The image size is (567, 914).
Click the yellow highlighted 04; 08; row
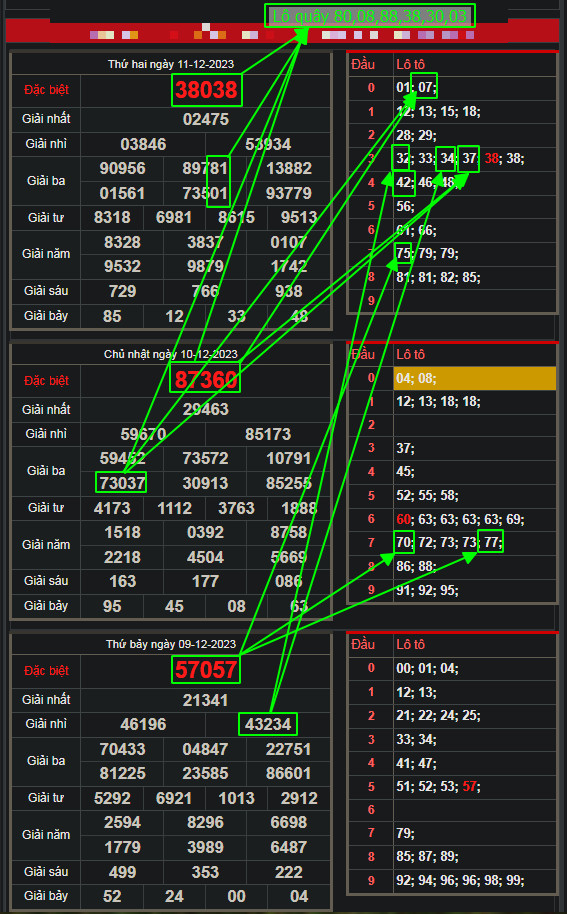(474, 378)
